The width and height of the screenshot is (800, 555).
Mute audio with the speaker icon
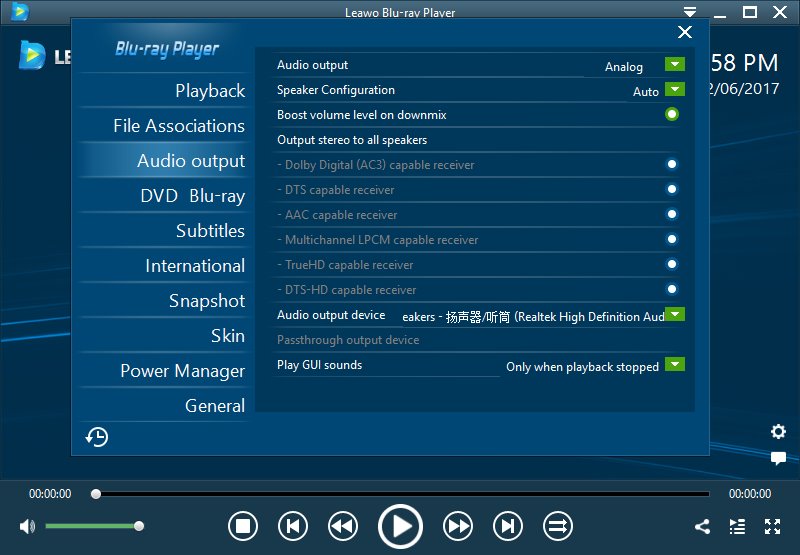pos(27,526)
